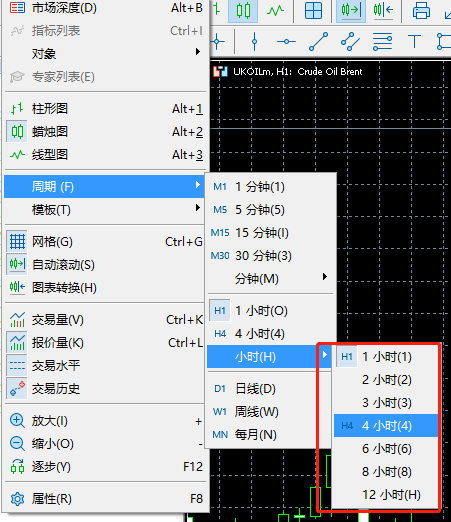Open Properties (属性(R)) menu entry
451x522 pixels.
(104, 499)
